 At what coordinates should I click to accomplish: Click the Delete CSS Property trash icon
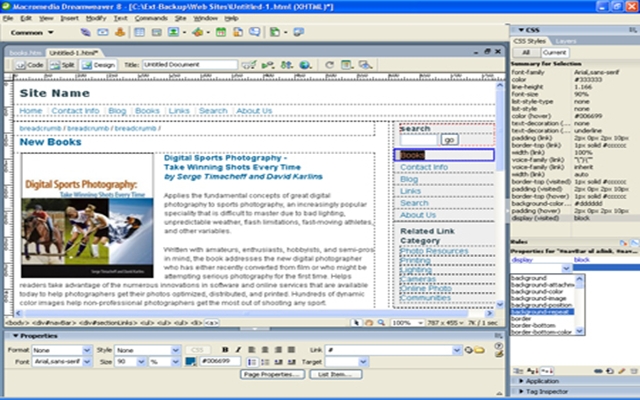[633, 371]
